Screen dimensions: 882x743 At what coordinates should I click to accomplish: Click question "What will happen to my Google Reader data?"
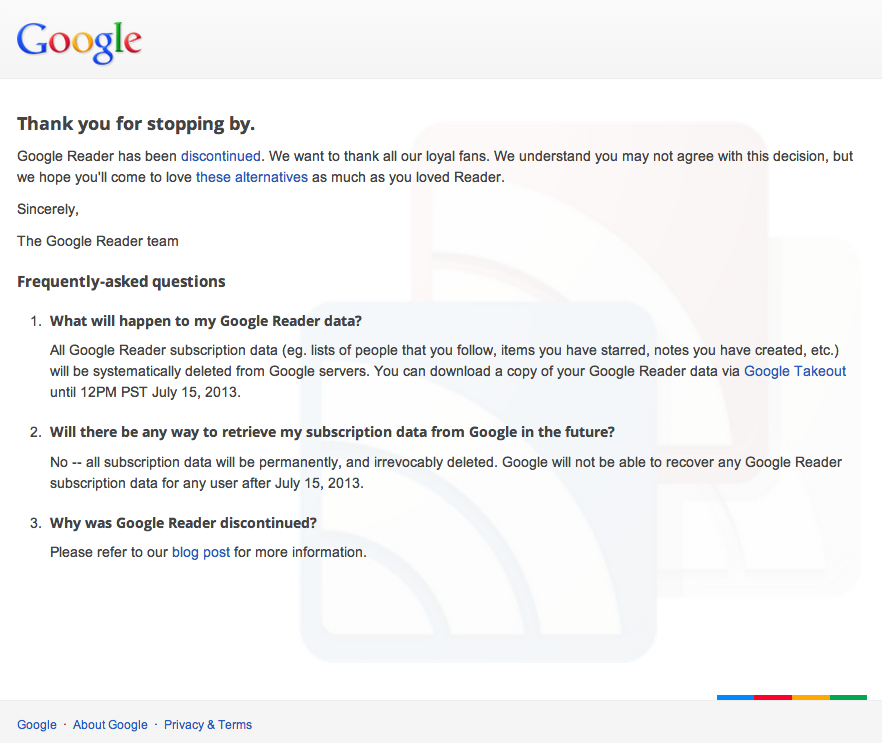[206, 321]
